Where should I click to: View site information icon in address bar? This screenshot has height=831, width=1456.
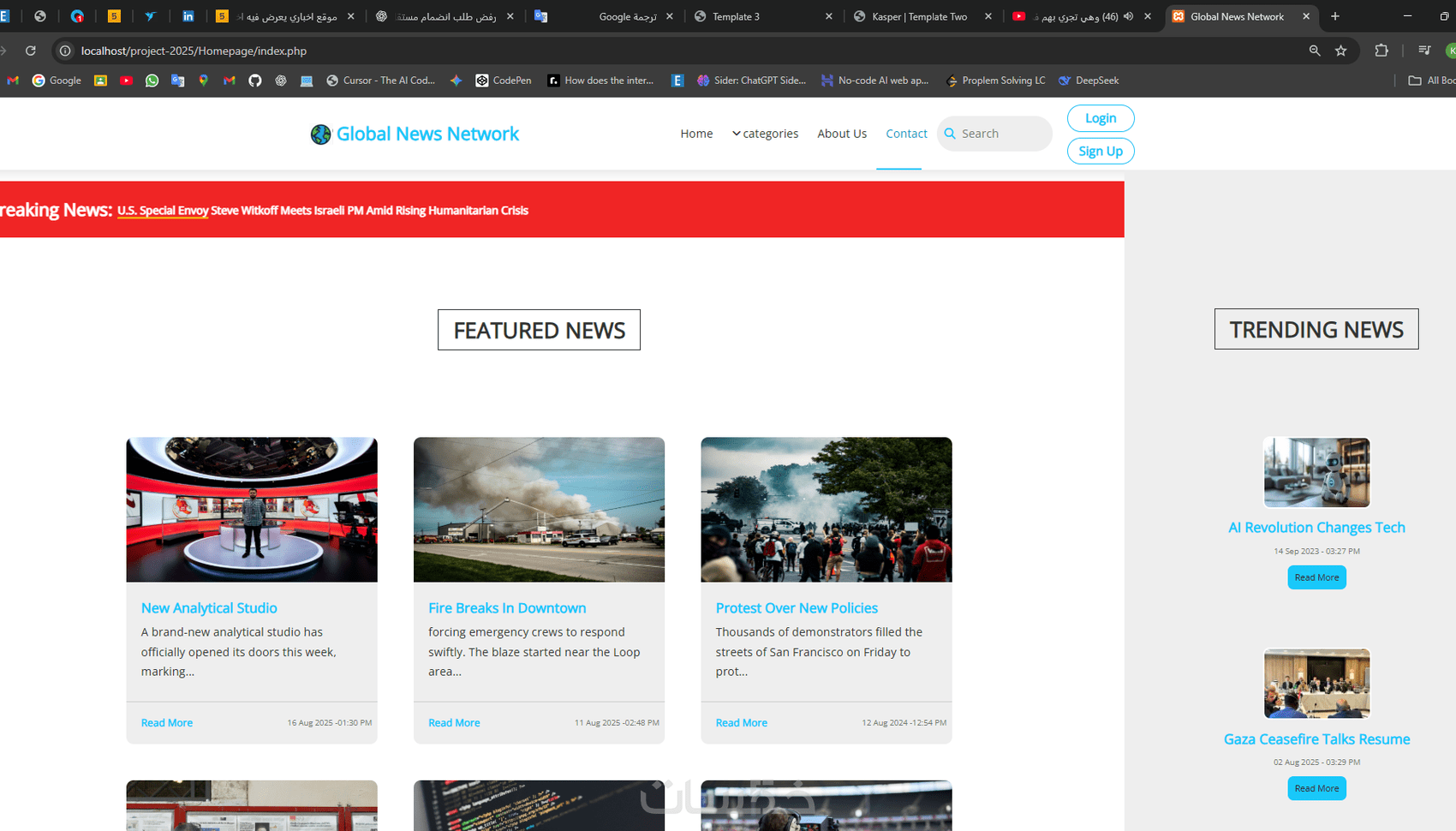pos(65,51)
